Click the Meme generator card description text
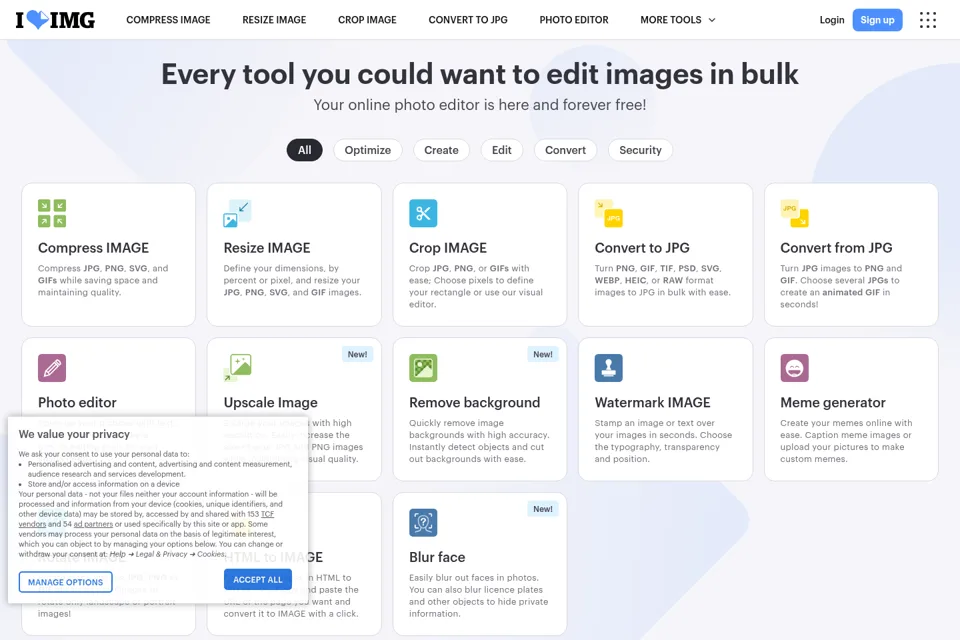This screenshot has width=960, height=640. [x=846, y=441]
